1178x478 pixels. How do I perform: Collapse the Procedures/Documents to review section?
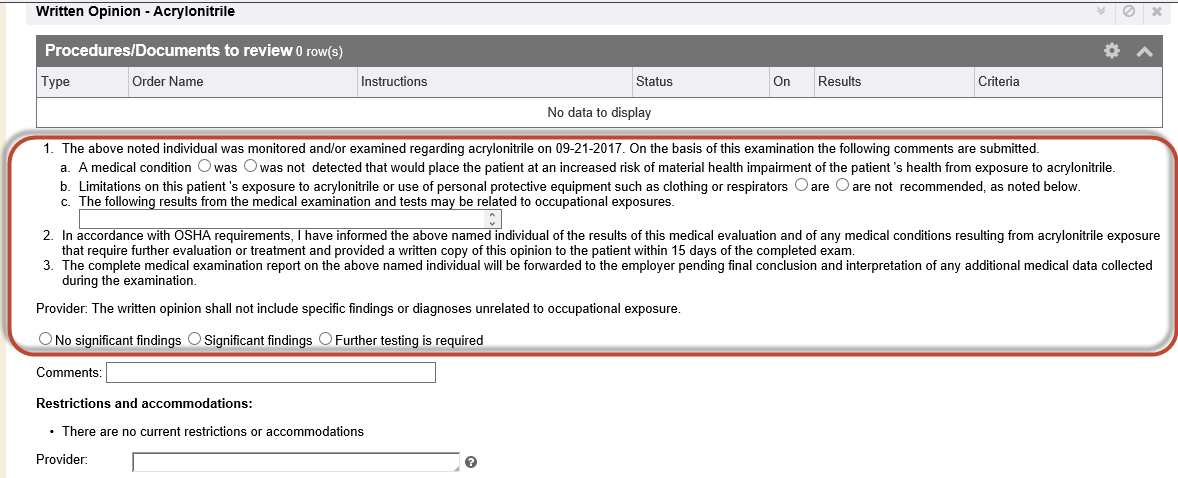[1144, 51]
